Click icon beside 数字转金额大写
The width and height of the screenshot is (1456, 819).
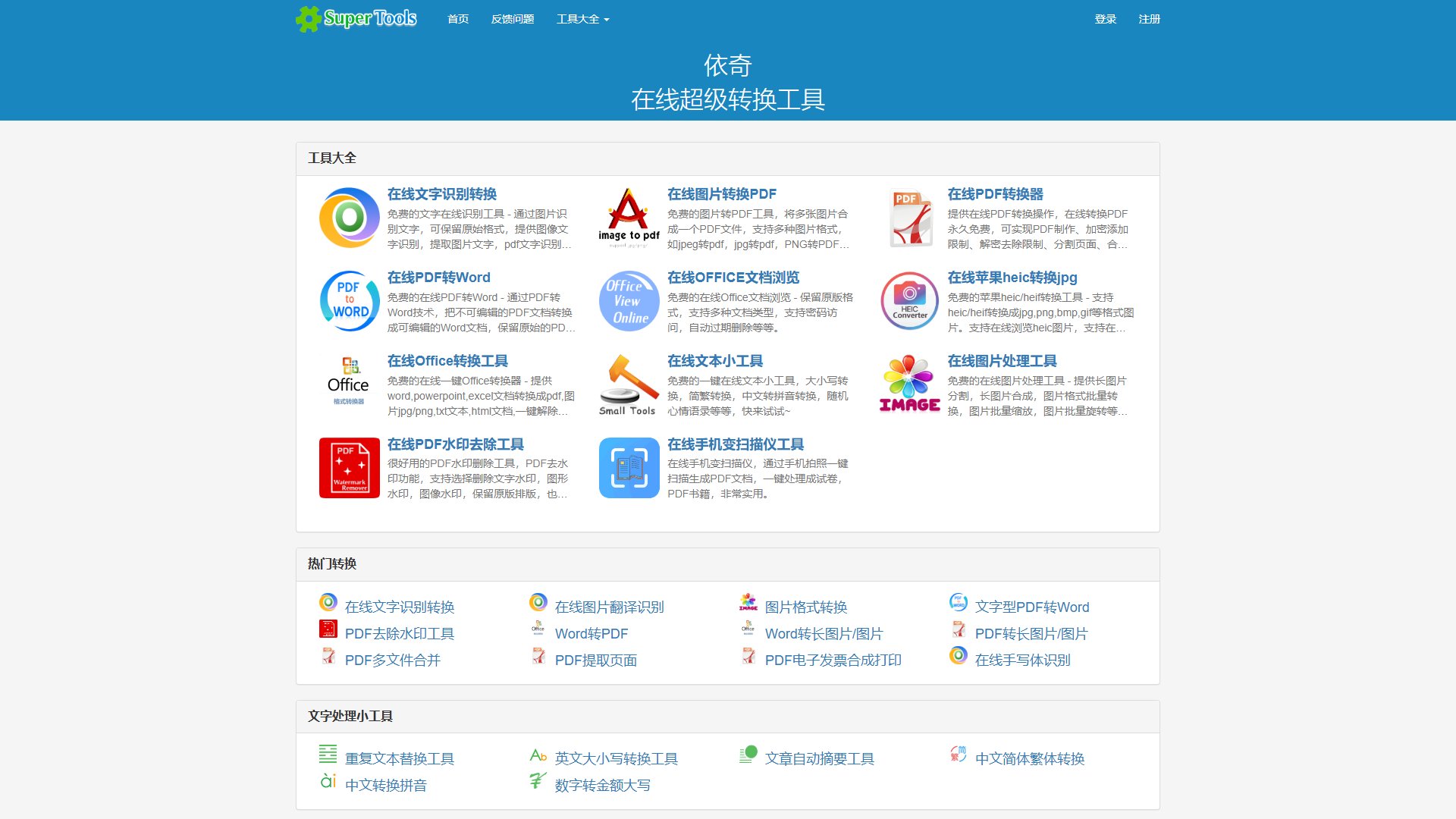(x=538, y=780)
